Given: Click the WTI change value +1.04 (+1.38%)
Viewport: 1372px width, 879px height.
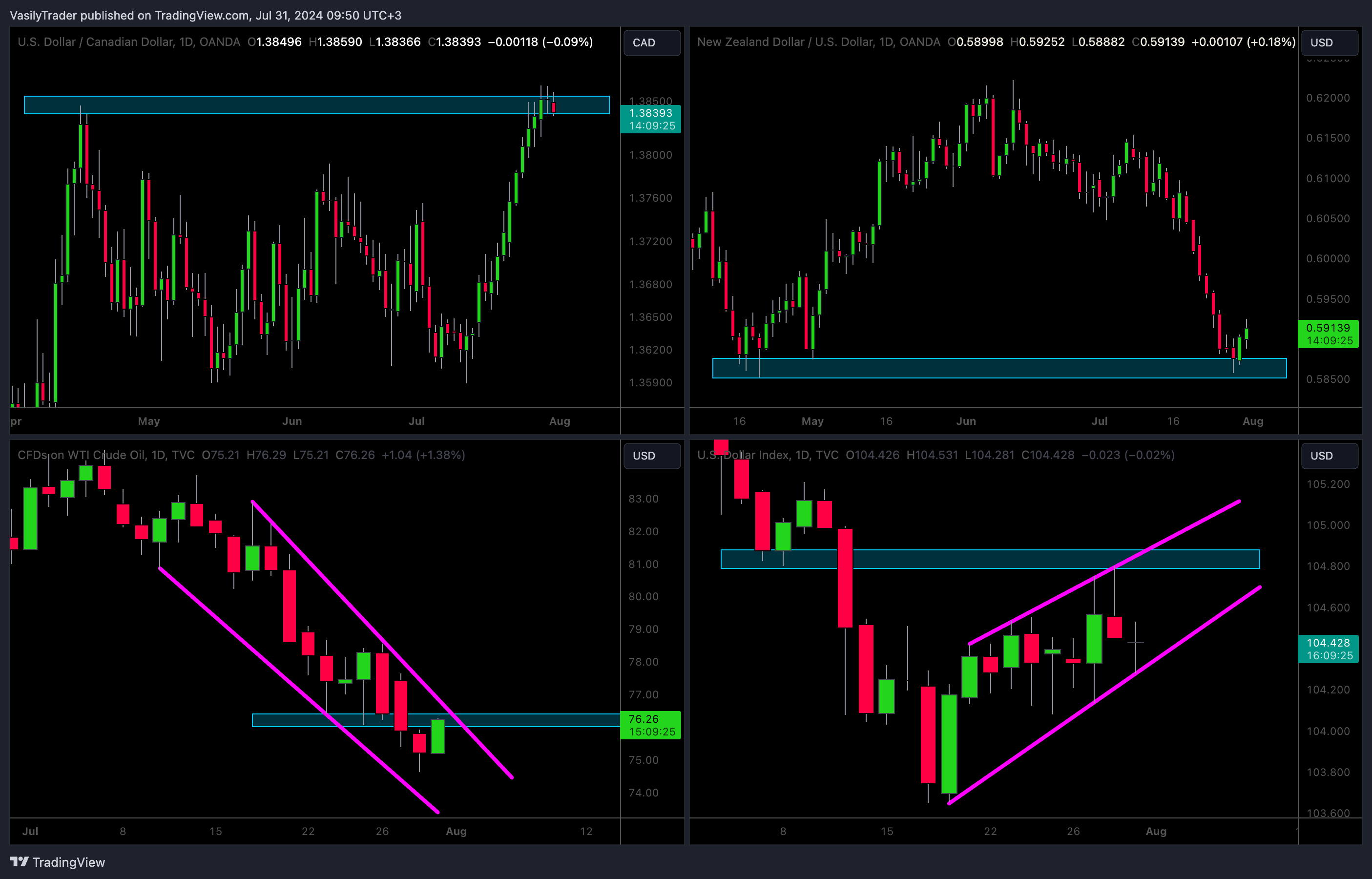Looking at the screenshot, I should pyautogui.click(x=423, y=455).
